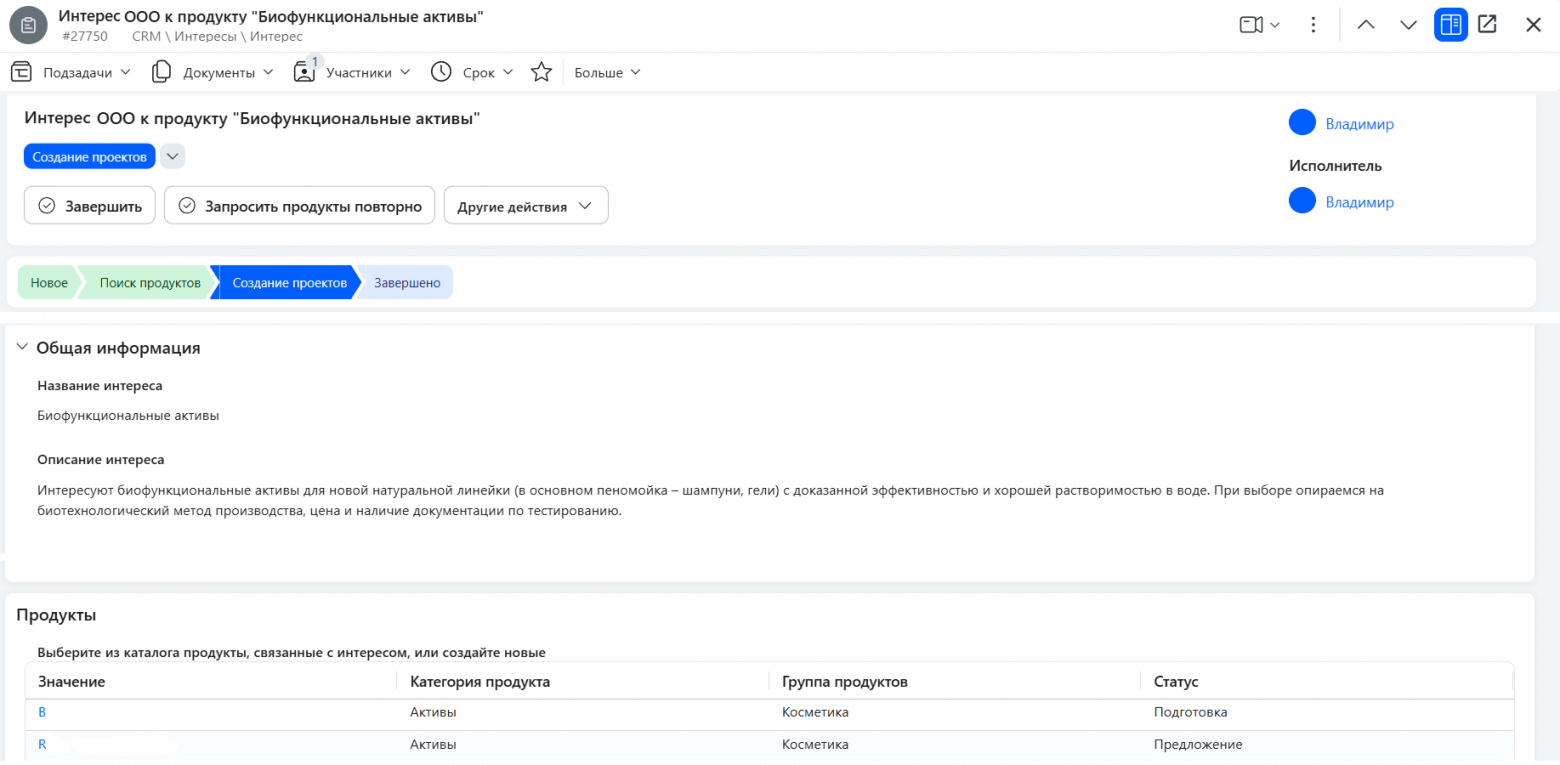
Task: Open the three-dot options menu icon
Action: 1313,24
